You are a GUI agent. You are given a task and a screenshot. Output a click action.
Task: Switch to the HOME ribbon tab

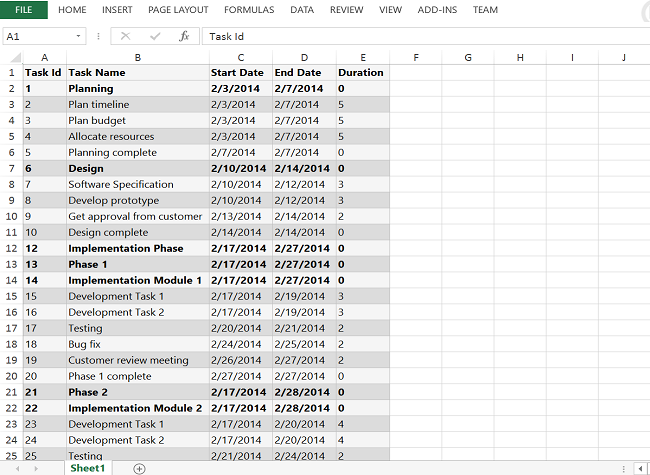(72, 10)
